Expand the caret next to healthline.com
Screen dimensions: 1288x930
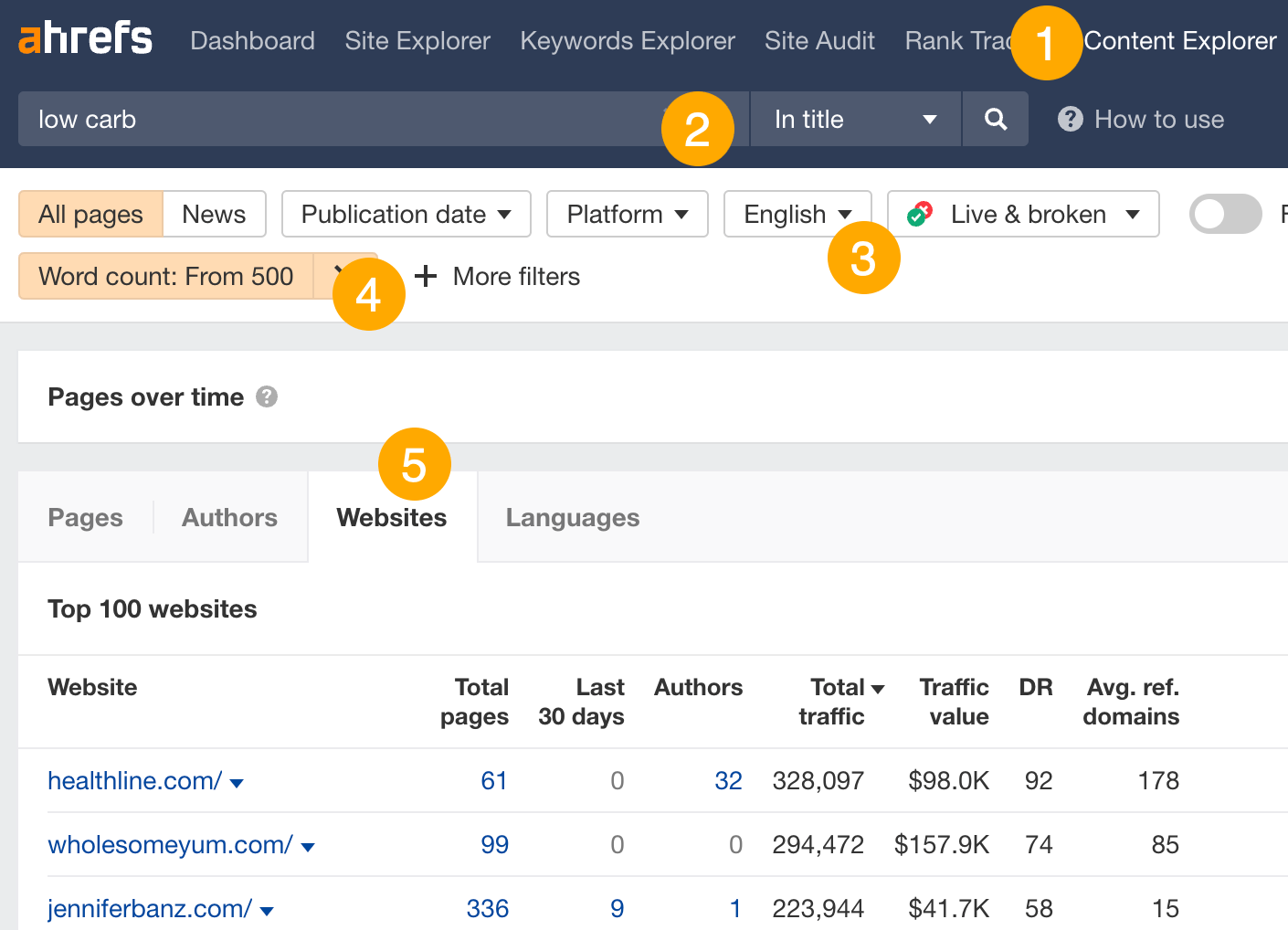coord(237,783)
